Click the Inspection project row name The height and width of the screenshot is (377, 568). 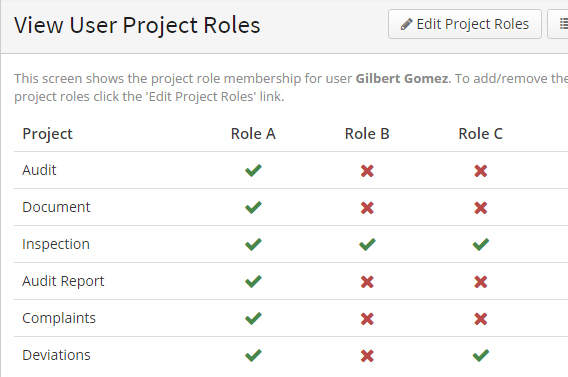[56, 244]
